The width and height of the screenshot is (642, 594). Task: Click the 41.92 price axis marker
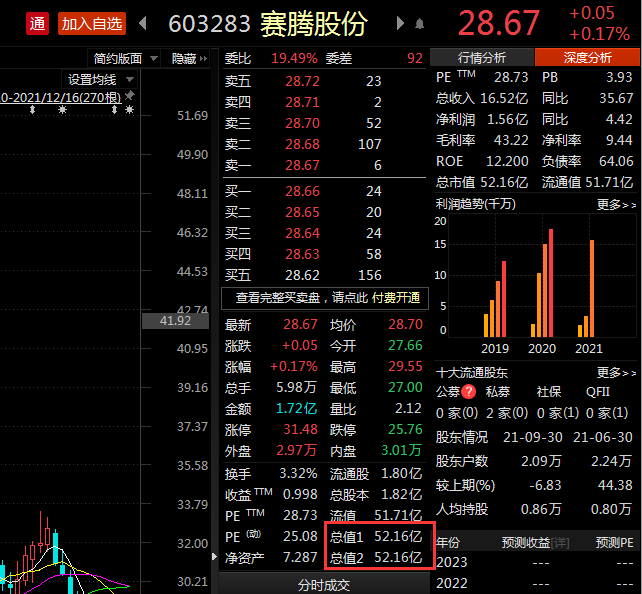[175, 321]
